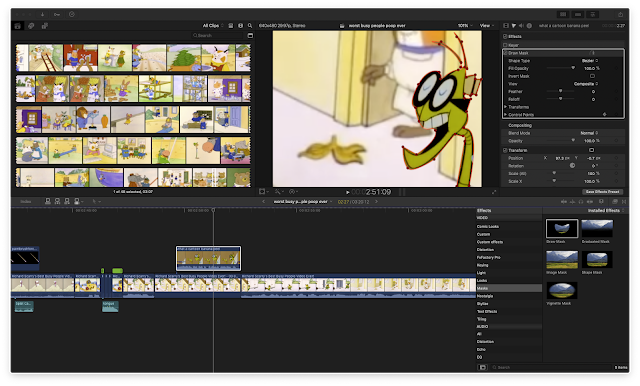The height and width of the screenshot is (386, 640).
Task: Open the Info inspector icon
Action: [x=529, y=26]
